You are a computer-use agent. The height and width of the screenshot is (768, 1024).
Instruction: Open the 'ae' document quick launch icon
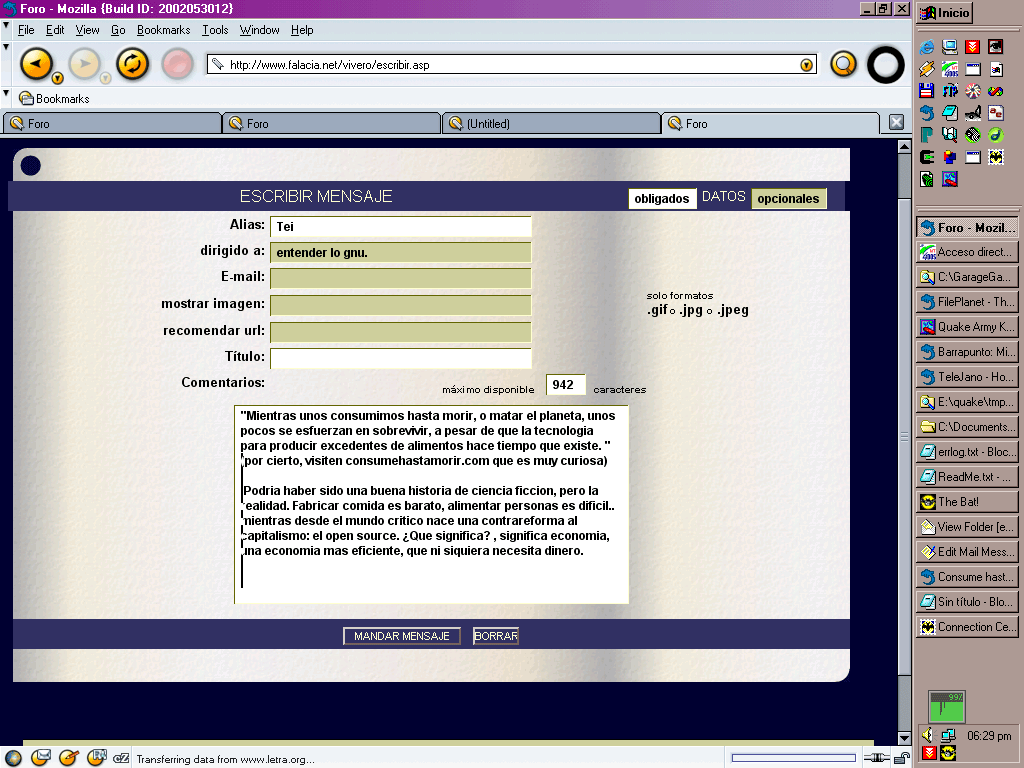tap(996, 113)
